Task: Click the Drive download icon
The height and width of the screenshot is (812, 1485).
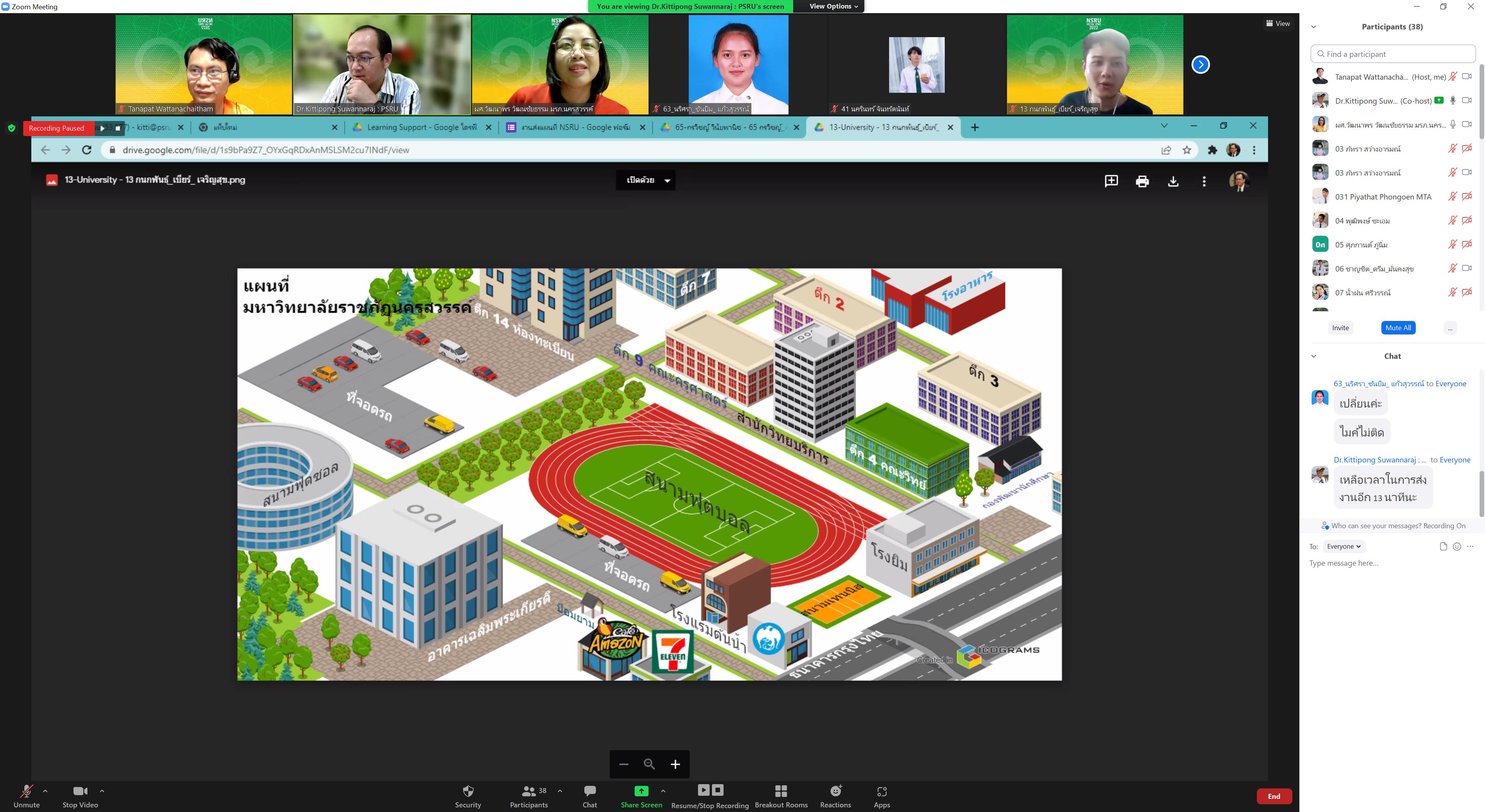Action: [1173, 181]
